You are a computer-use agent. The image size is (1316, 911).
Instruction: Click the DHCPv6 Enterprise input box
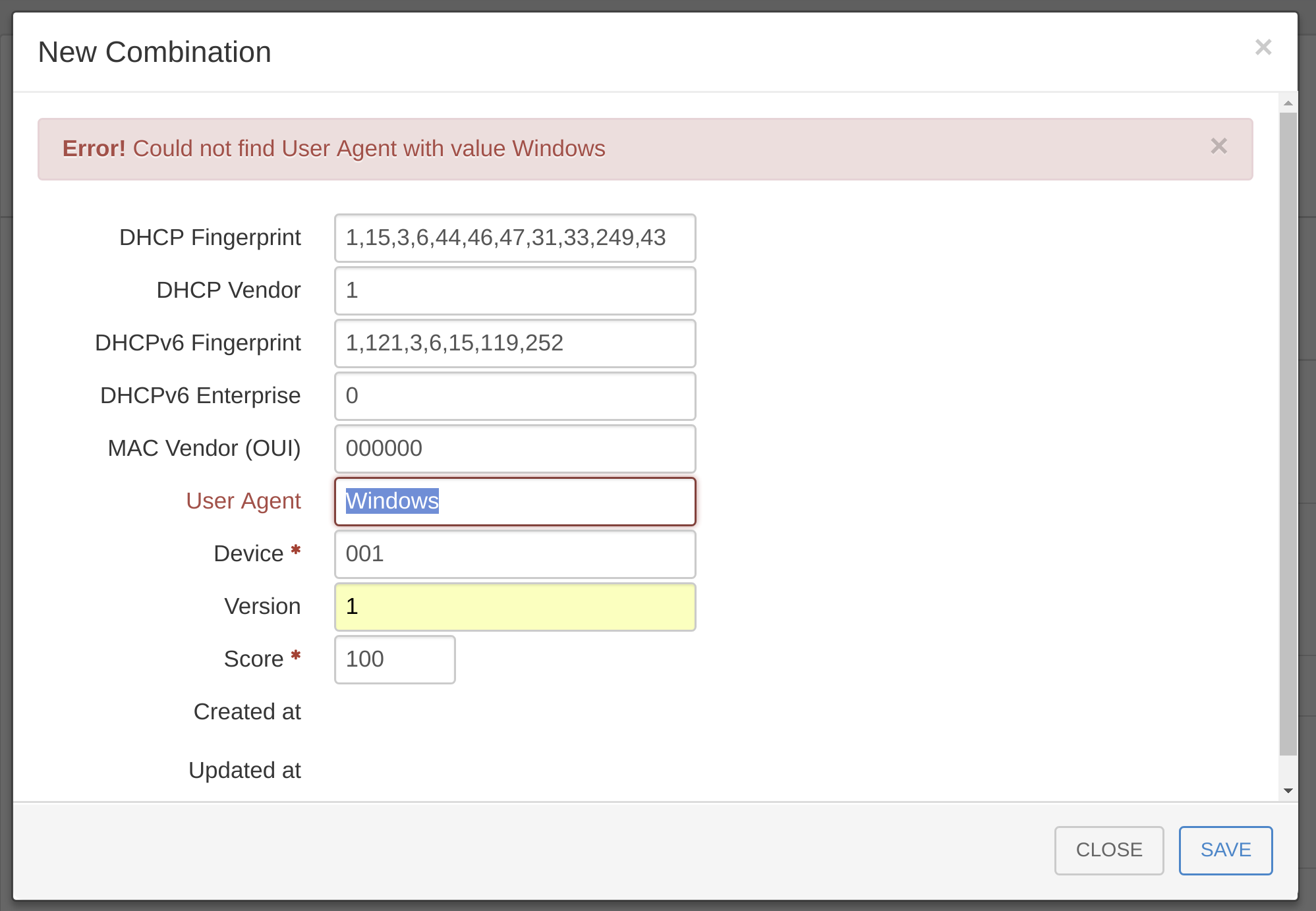tap(515, 396)
